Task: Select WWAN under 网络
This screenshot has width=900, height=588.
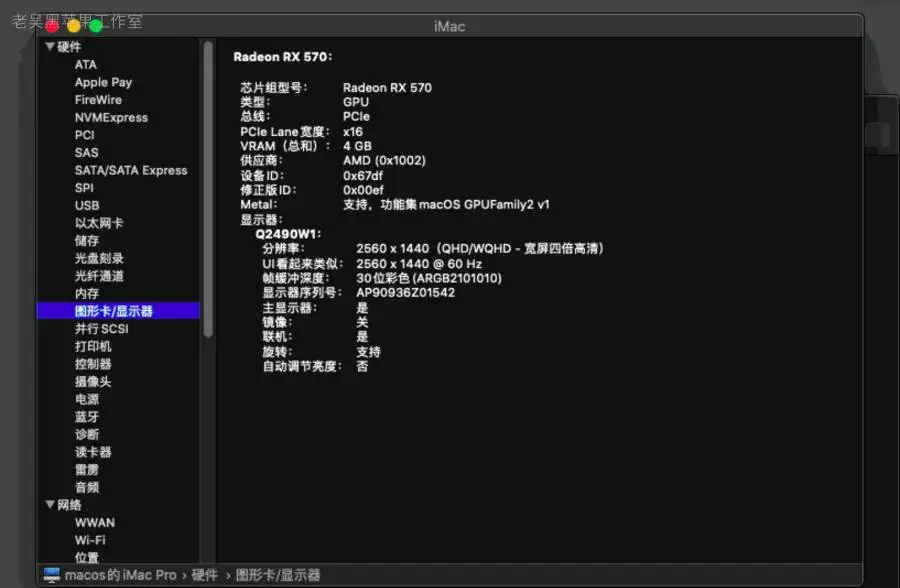Action: pyautogui.click(x=95, y=523)
